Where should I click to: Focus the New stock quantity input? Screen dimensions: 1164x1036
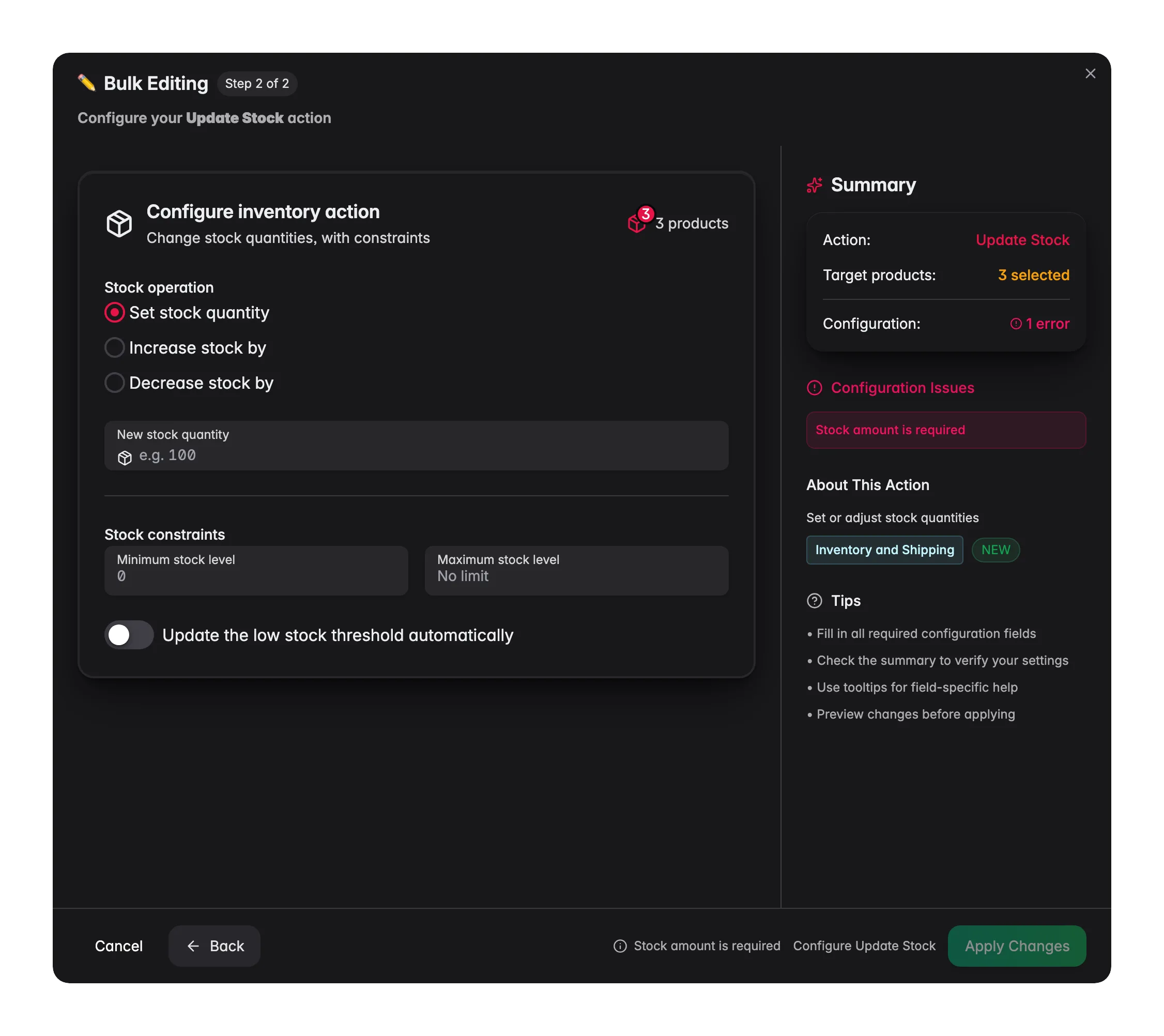(x=416, y=446)
